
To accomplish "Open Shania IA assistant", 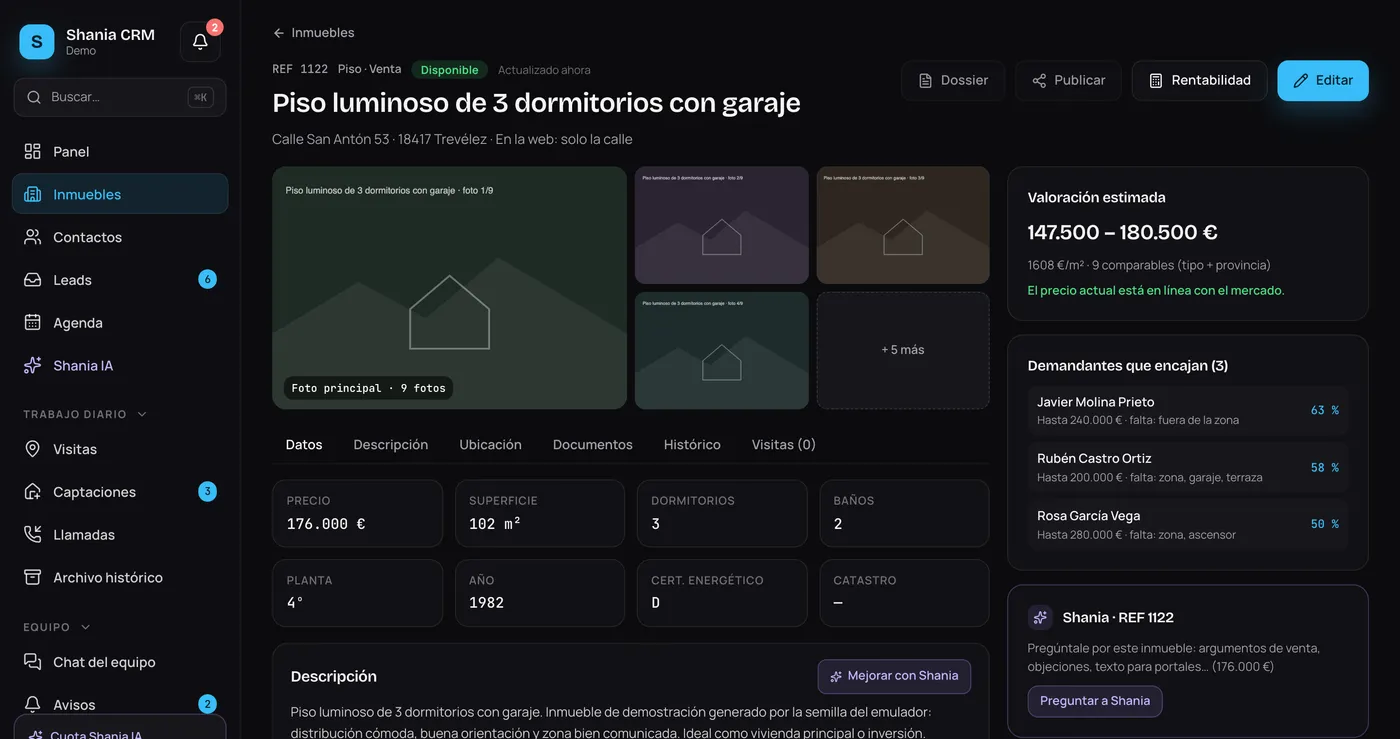I will pos(120,366).
